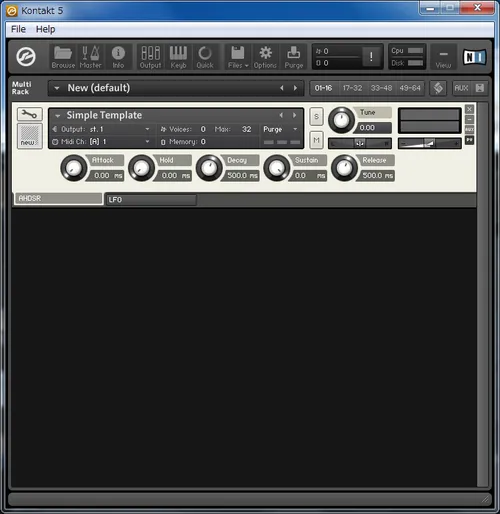Viewport: 500px width, 514px height.
Task: Open the Browse panel folder icon
Action: (x=63, y=57)
